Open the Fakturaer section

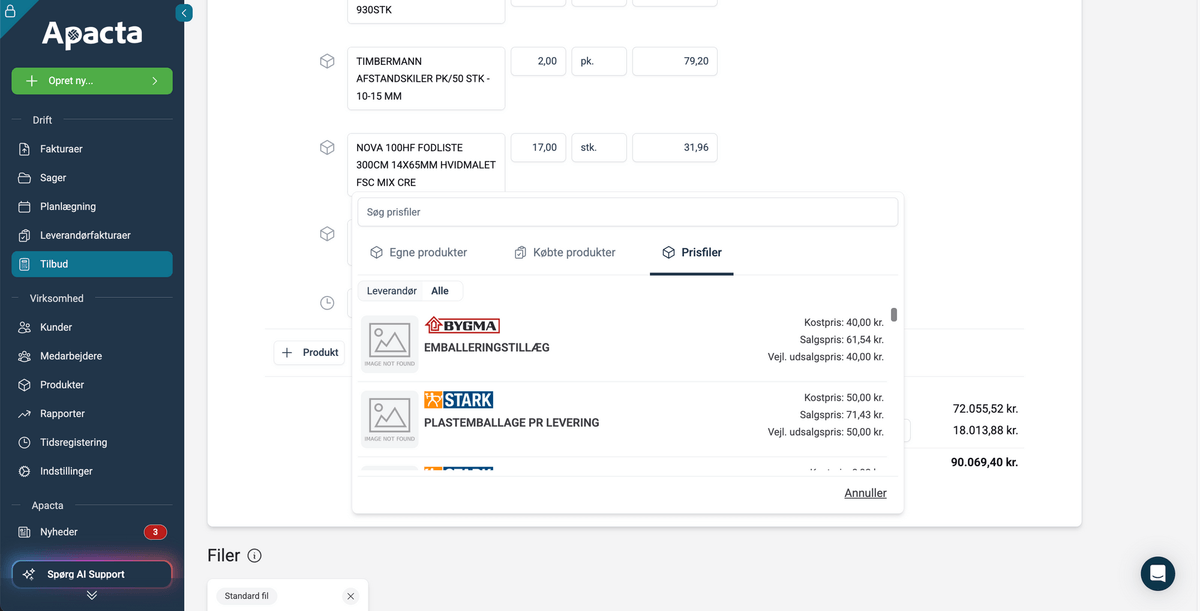[61, 149]
